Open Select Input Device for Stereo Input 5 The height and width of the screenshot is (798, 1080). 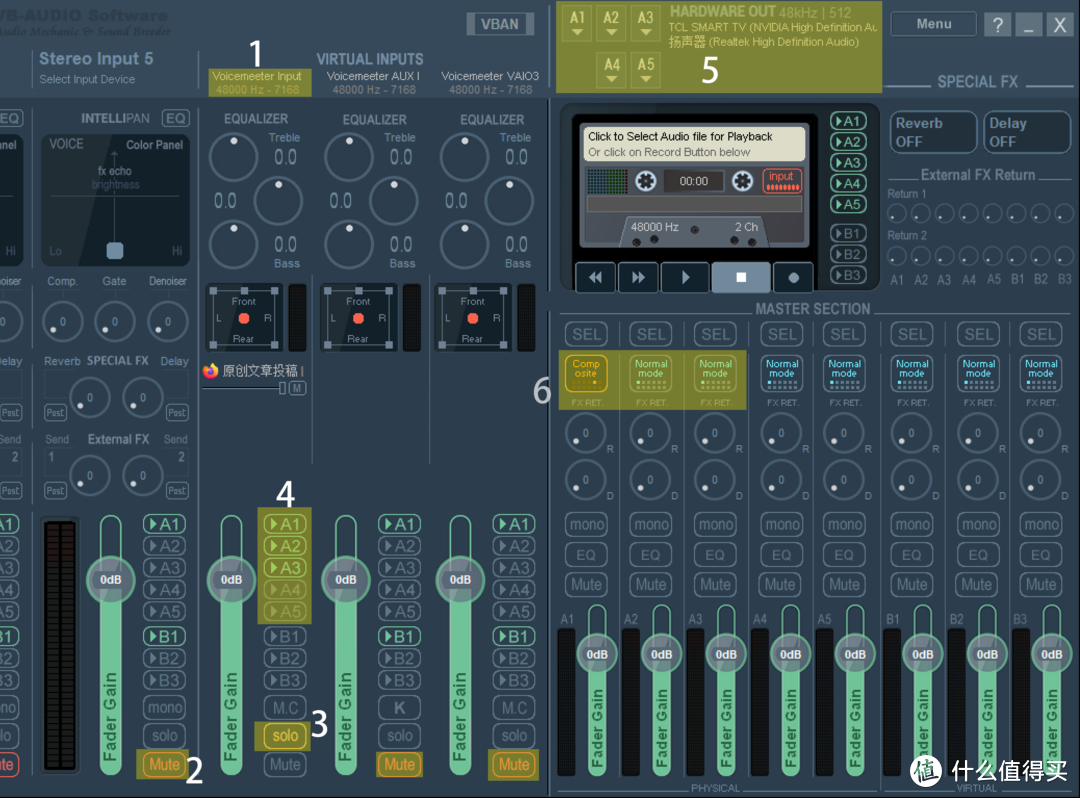point(87,79)
